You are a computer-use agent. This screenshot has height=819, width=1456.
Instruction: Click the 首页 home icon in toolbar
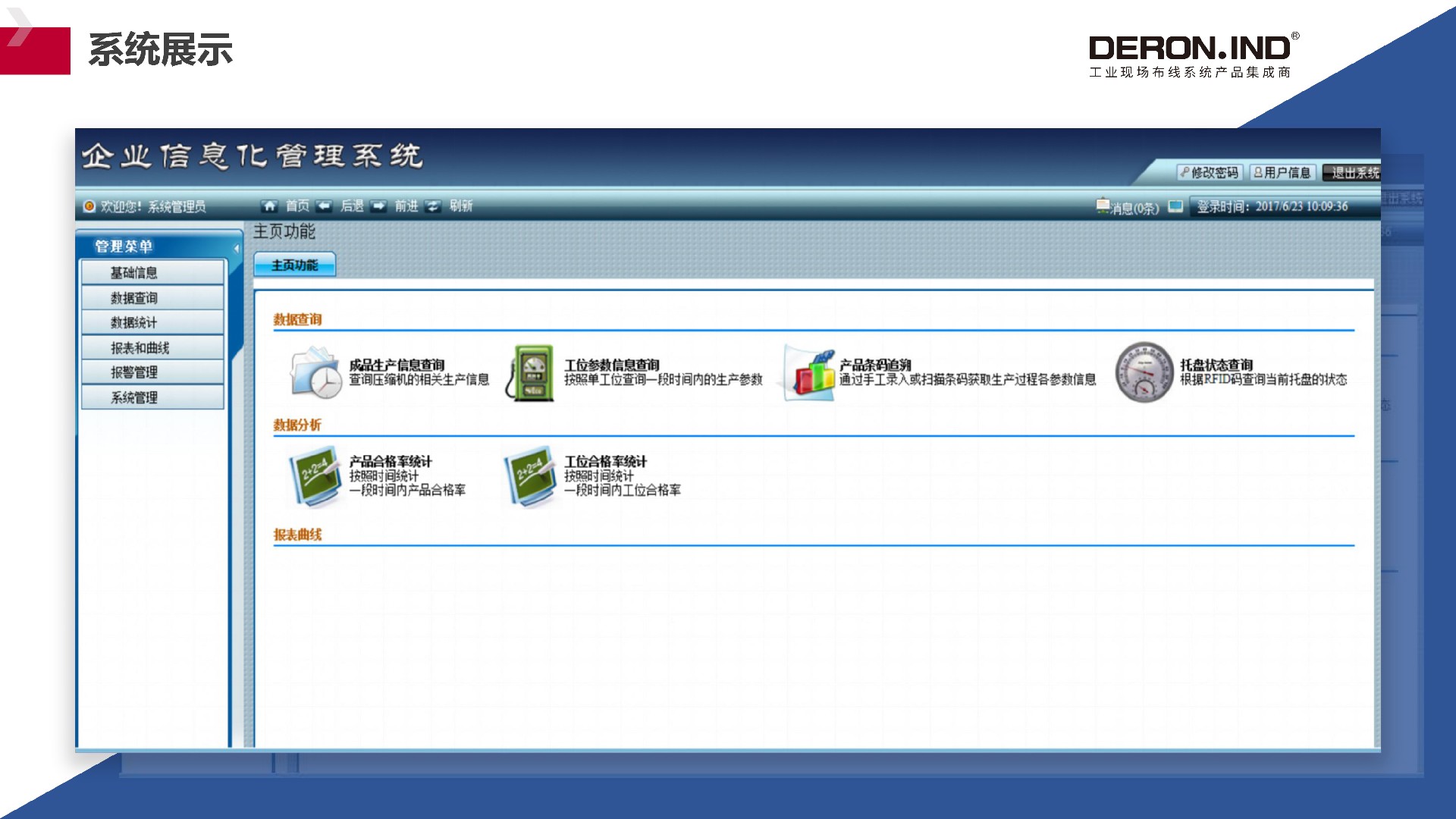coord(269,206)
